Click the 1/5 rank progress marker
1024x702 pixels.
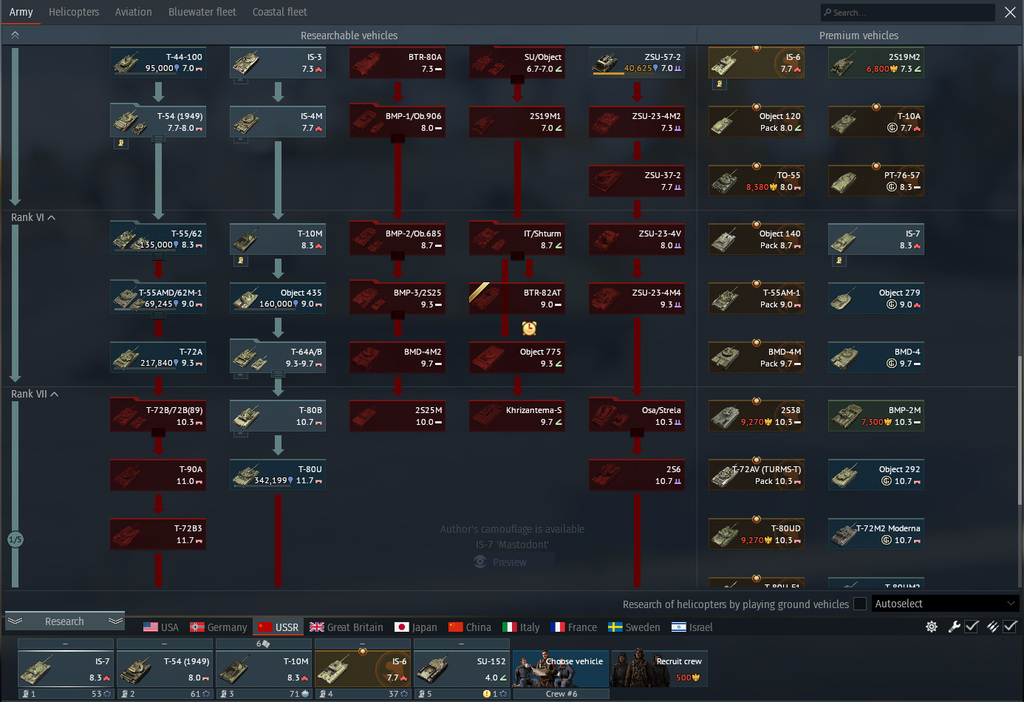pos(15,539)
